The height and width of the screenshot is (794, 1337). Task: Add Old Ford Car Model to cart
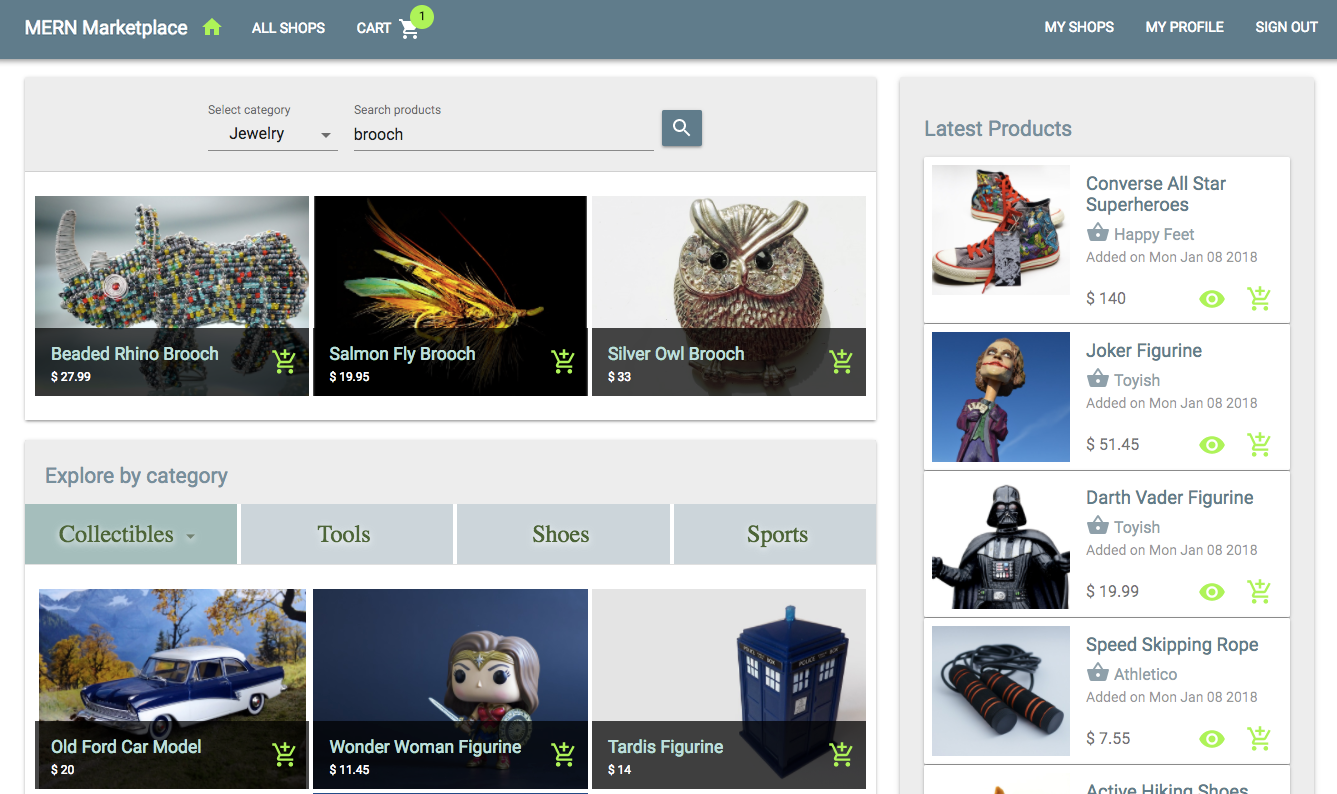[284, 755]
